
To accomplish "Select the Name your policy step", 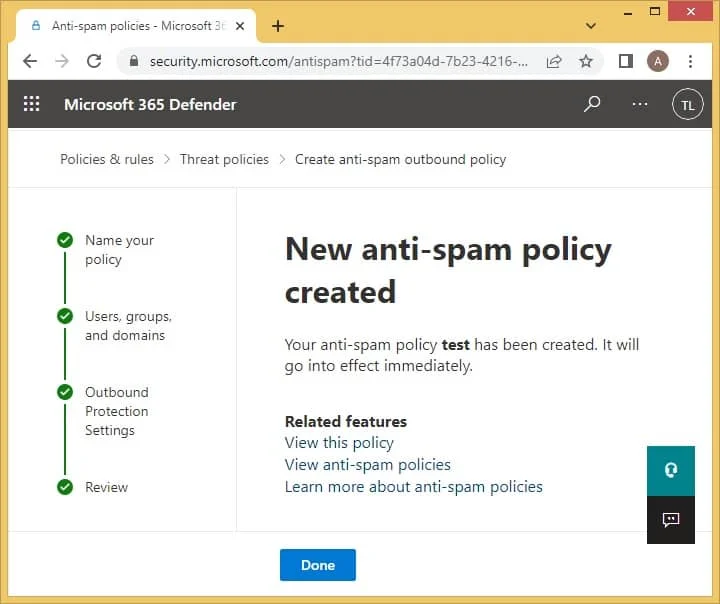I will [119, 249].
